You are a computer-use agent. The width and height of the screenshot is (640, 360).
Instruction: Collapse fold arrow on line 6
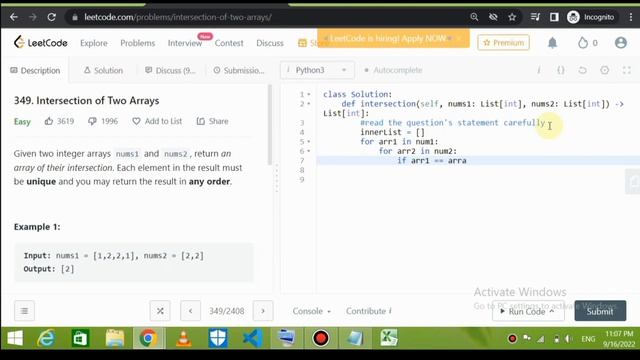(x=309, y=151)
